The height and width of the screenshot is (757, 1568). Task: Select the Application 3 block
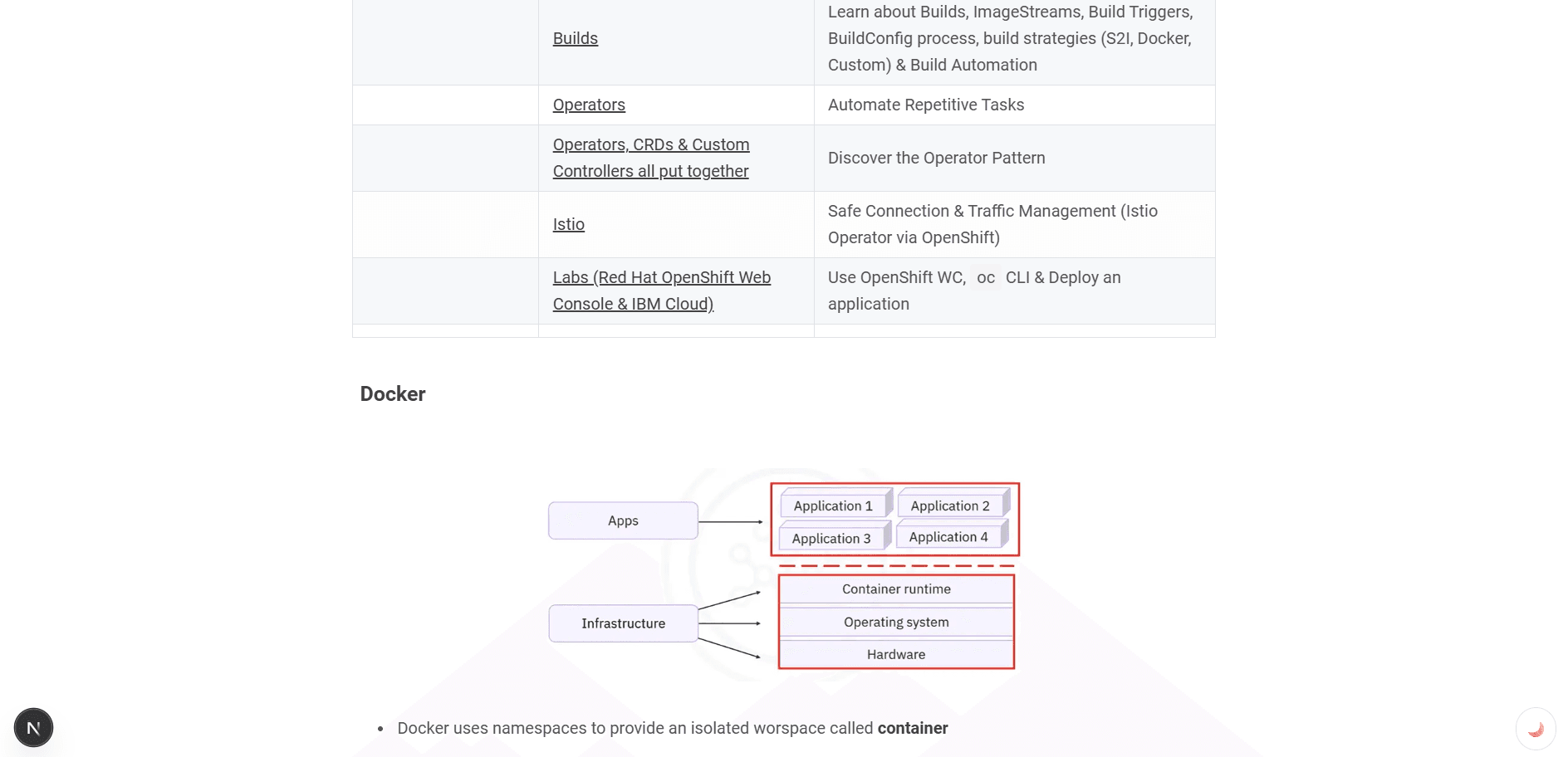[831, 538]
